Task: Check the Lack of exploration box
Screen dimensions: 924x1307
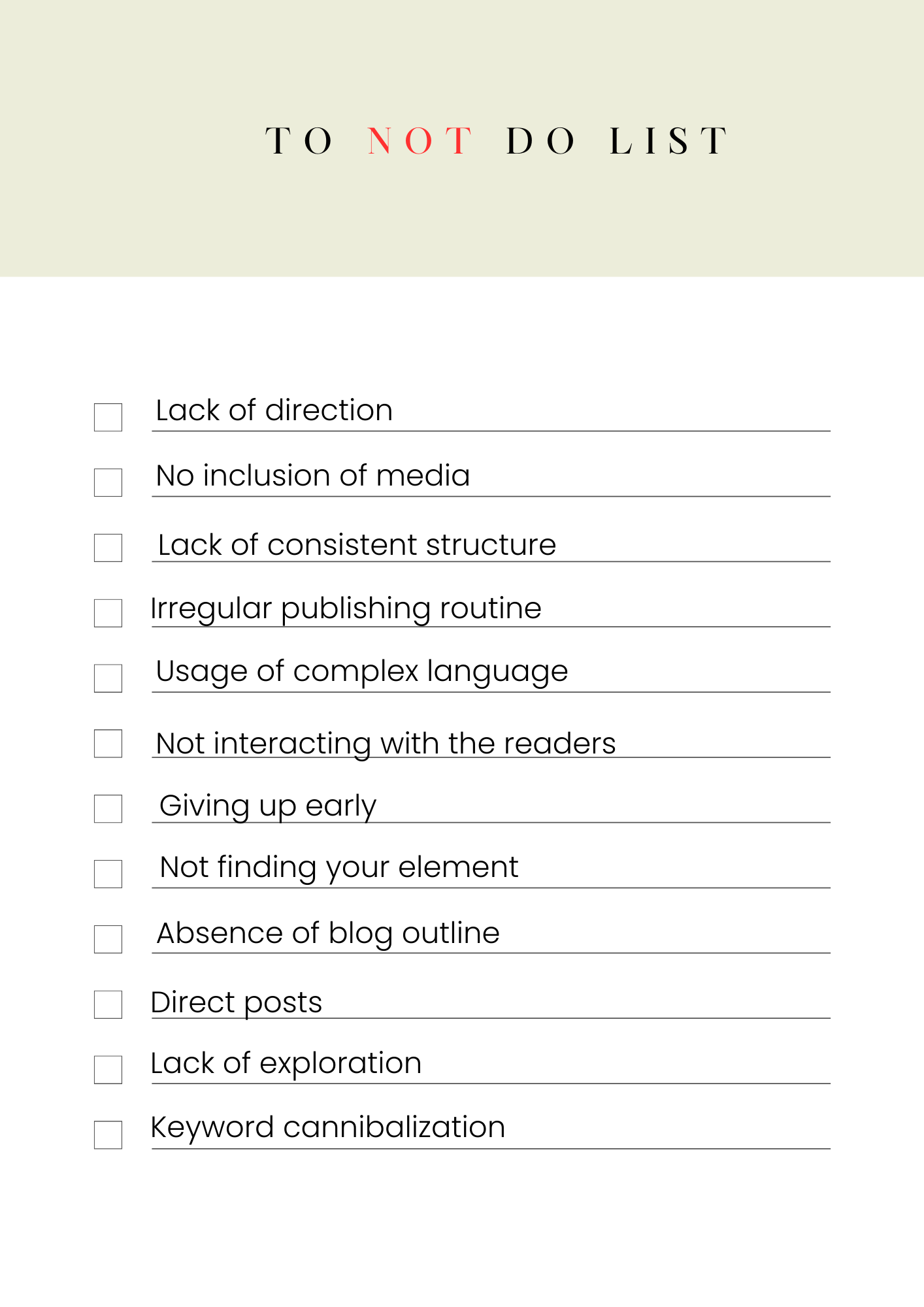Action: (108, 1070)
